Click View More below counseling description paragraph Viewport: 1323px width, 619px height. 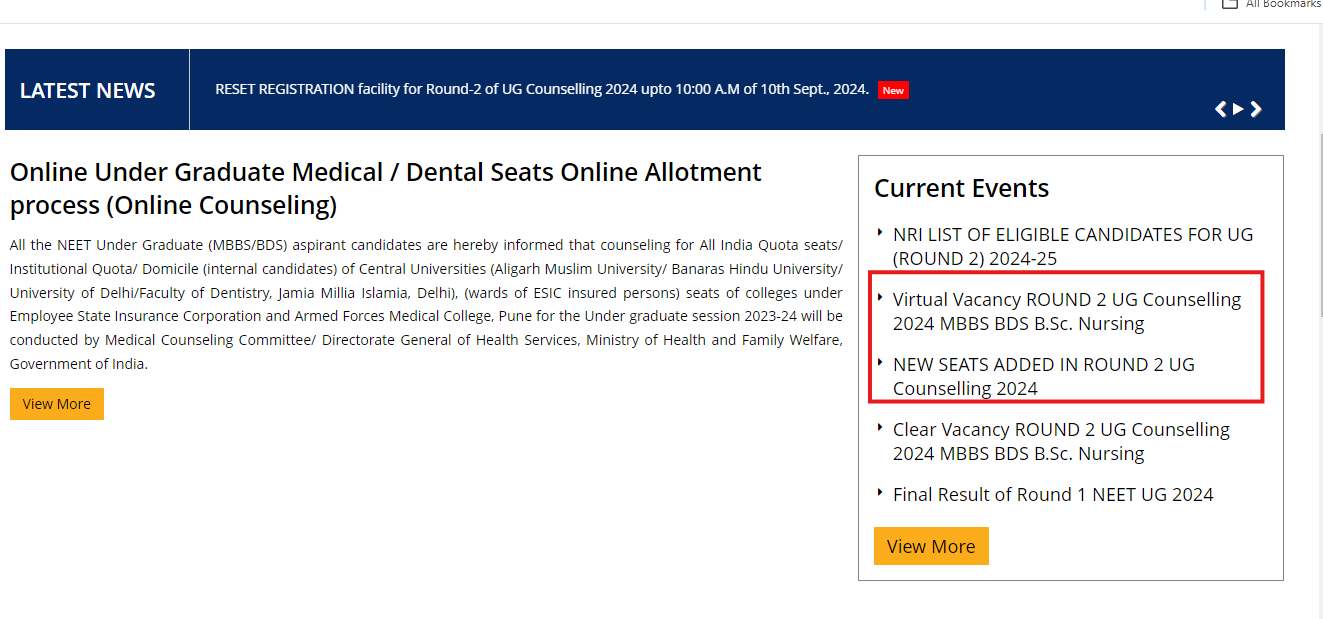pyautogui.click(x=57, y=404)
